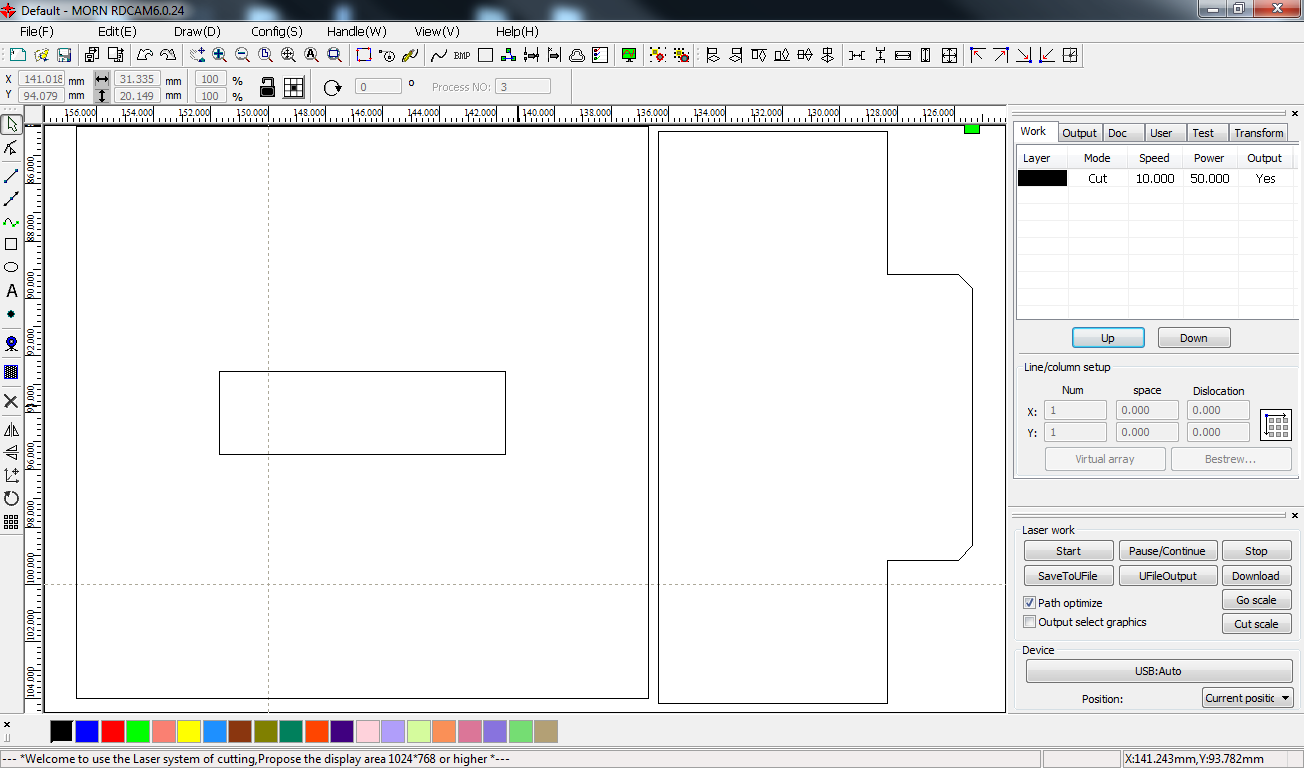Open a file with the folder icon
The width and height of the screenshot is (1304, 768).
click(x=41, y=55)
